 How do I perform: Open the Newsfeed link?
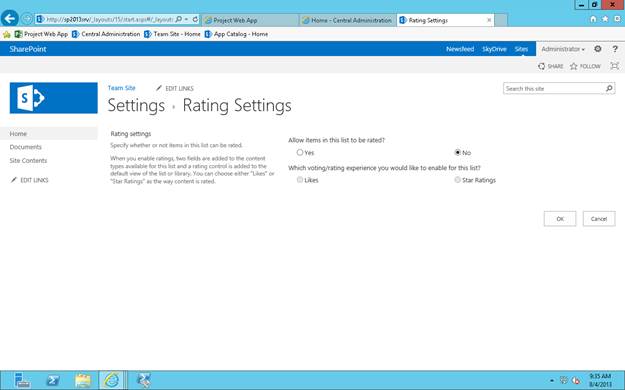tap(460, 49)
